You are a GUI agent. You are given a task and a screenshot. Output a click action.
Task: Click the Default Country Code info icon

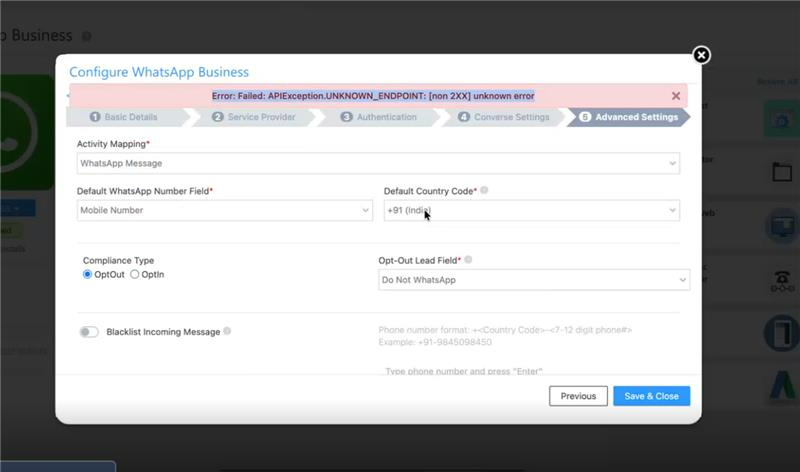tap(484, 190)
